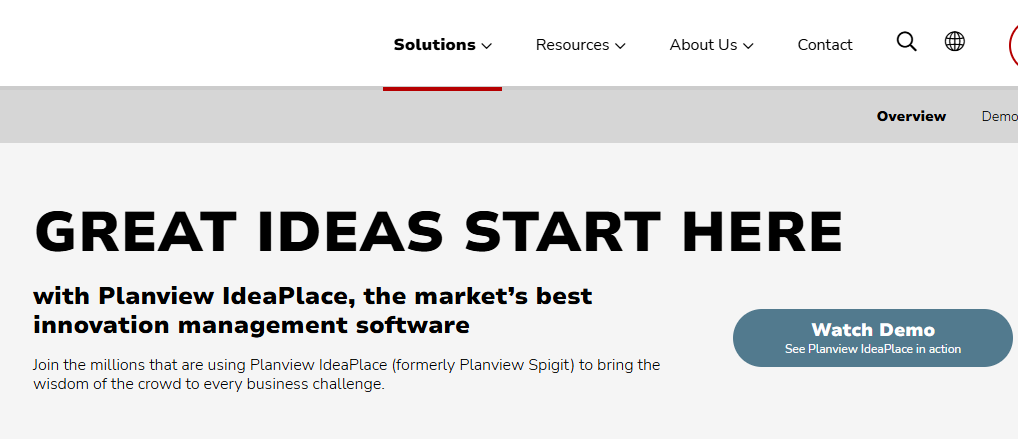The image size is (1018, 439).
Task: Open the globe language selector icon
Action: pos(954,42)
